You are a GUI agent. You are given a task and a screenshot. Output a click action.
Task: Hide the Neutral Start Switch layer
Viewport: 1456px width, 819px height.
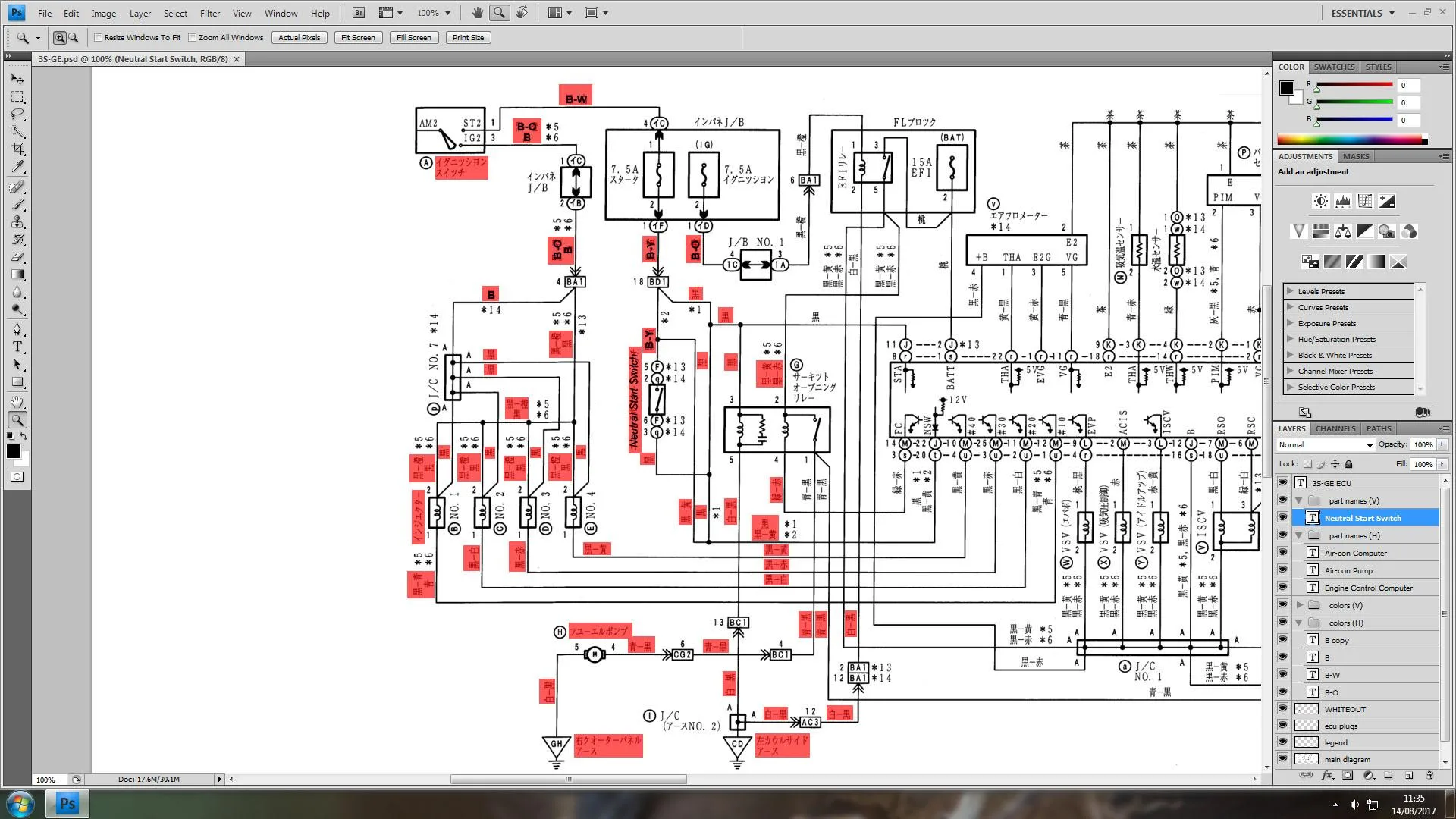point(1282,518)
